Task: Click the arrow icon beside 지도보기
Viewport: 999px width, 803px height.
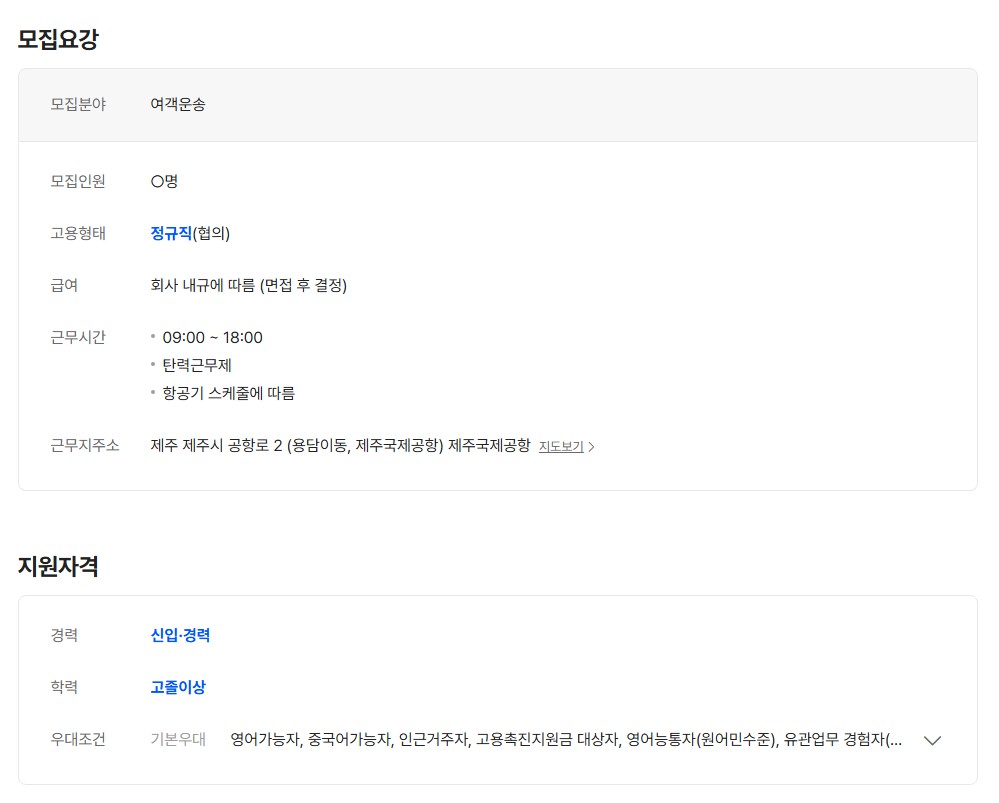Action: 591,447
